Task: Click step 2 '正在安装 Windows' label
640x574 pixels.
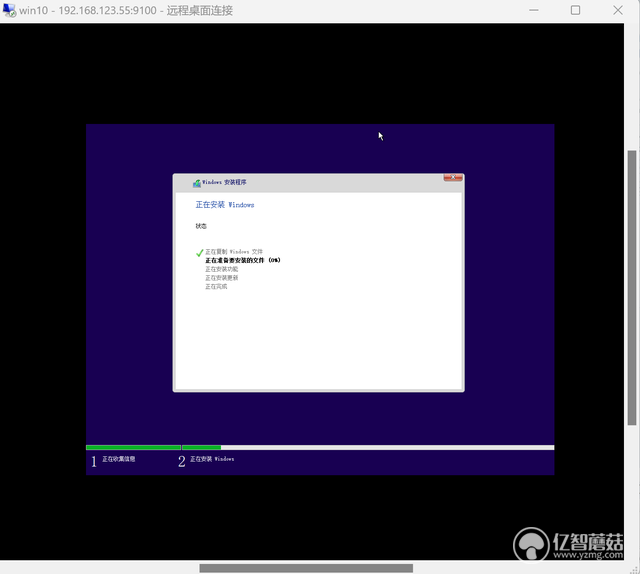Action: click(x=212, y=459)
